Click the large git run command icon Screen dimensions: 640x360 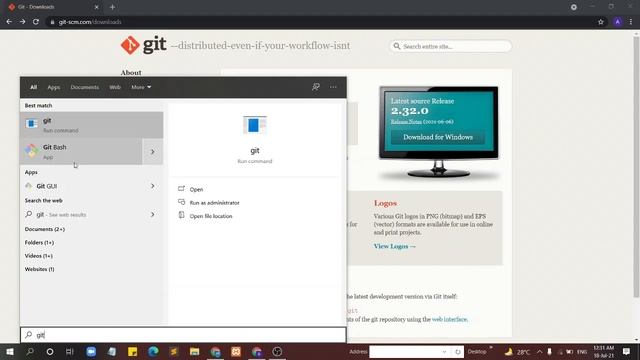(255, 125)
